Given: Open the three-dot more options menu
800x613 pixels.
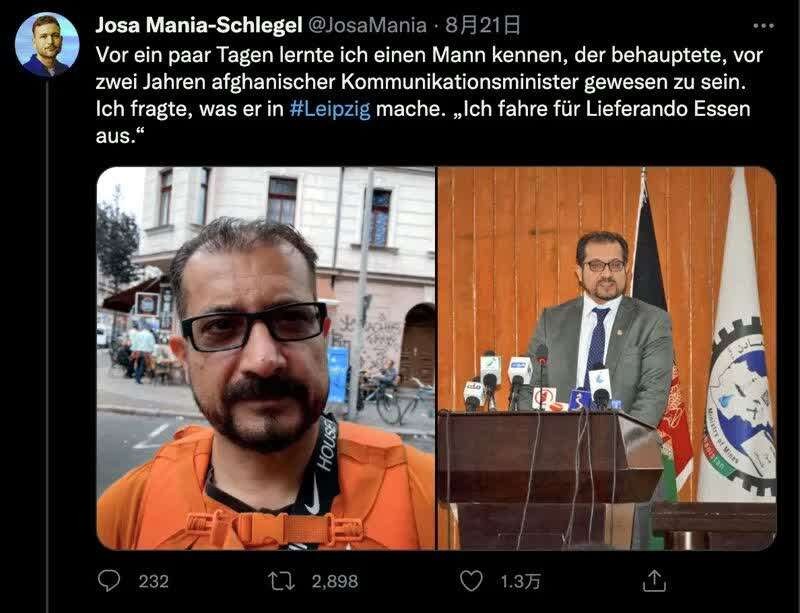Looking at the screenshot, I should click(763, 26).
